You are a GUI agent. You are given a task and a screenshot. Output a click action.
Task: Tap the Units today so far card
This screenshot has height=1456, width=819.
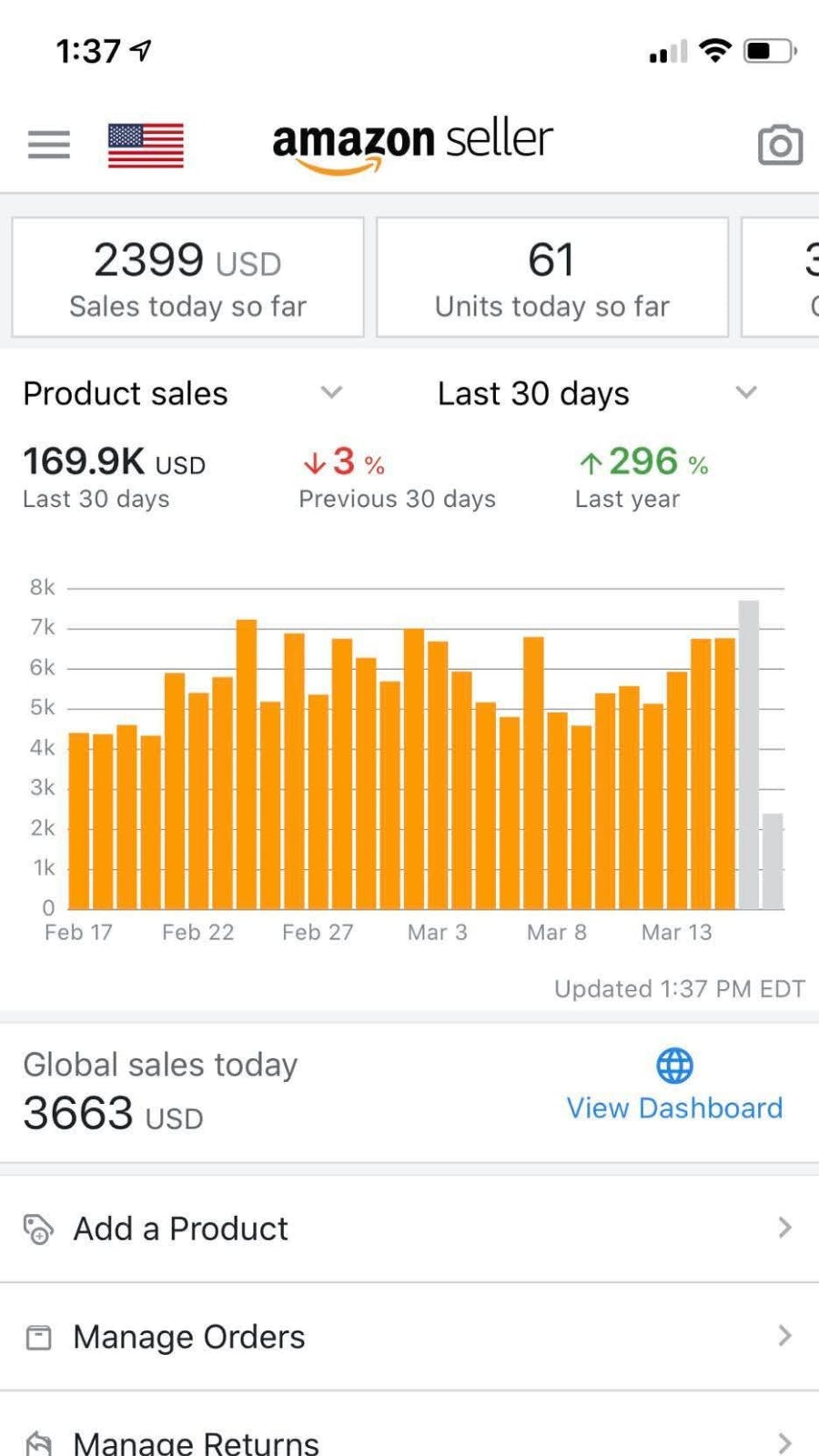point(552,278)
